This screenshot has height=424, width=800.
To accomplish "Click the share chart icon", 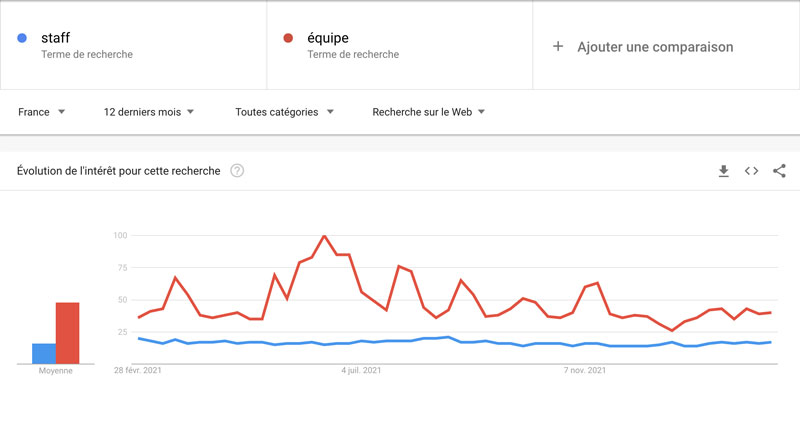I will click(x=779, y=171).
